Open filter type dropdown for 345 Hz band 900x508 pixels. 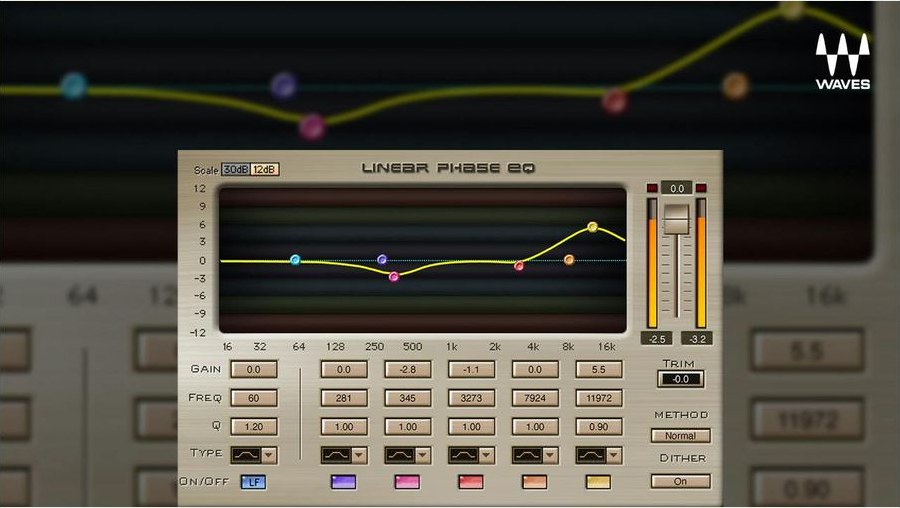(423, 456)
